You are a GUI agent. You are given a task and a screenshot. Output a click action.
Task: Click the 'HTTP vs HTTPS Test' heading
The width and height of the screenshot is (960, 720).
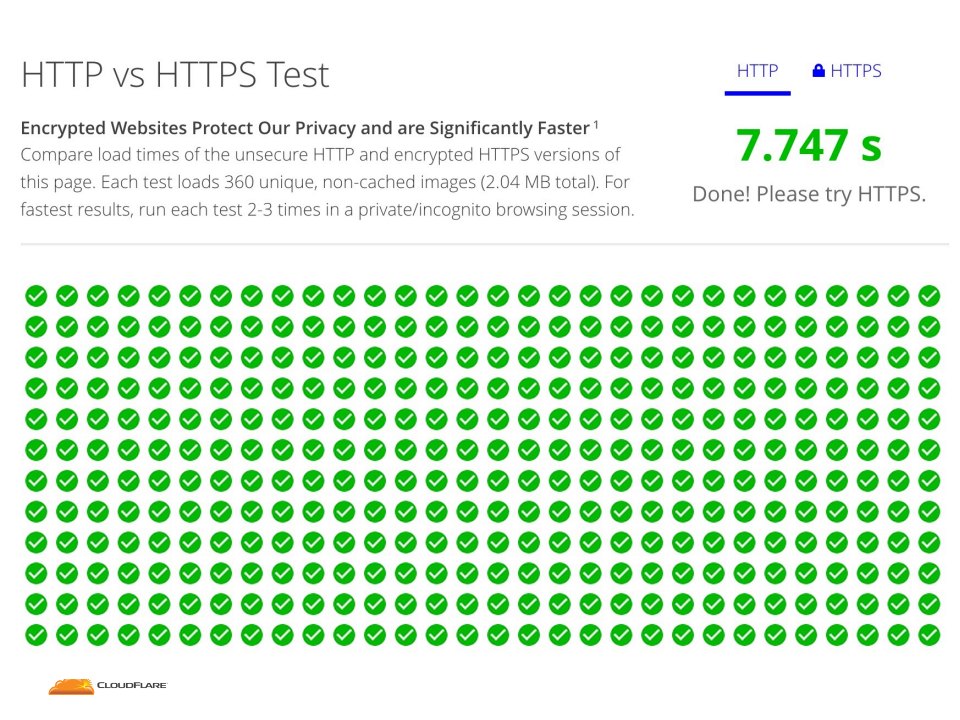(175, 75)
